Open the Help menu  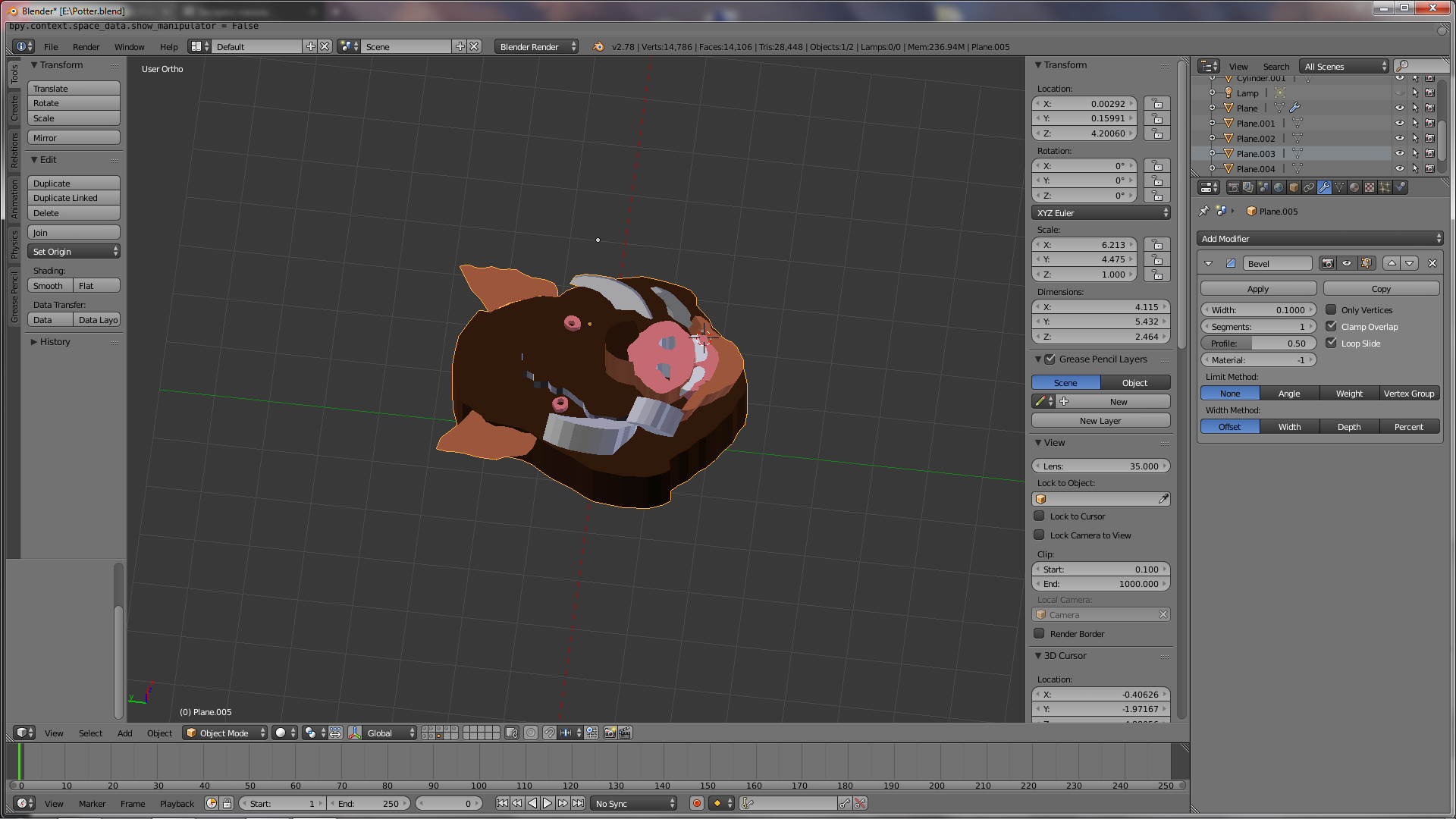[168, 46]
